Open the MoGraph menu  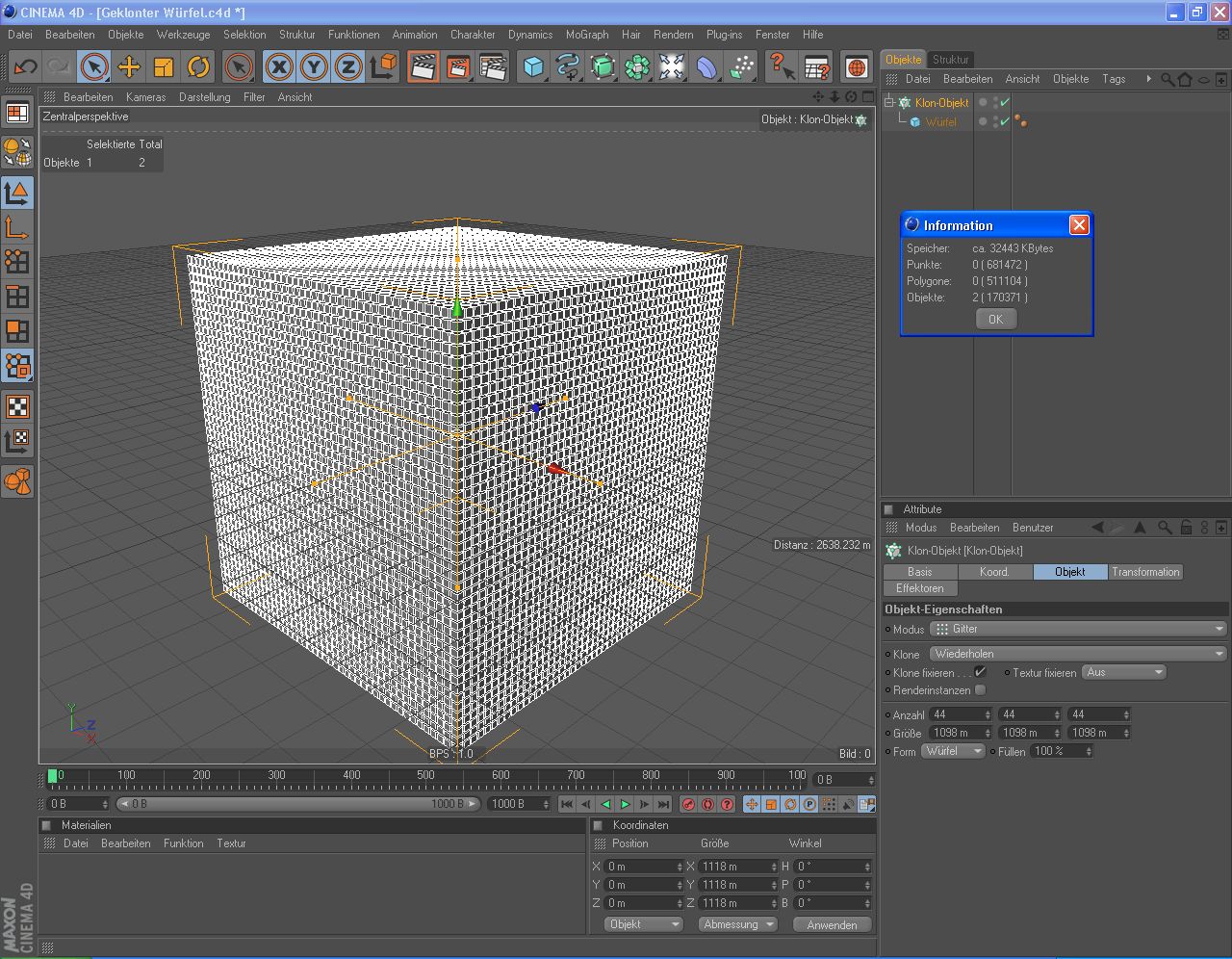pyautogui.click(x=586, y=35)
